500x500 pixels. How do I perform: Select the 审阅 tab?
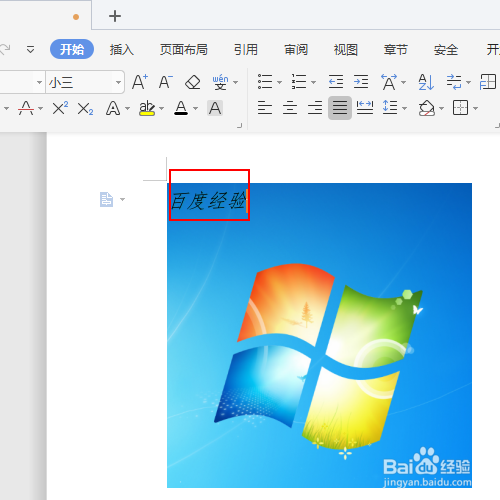[296, 50]
